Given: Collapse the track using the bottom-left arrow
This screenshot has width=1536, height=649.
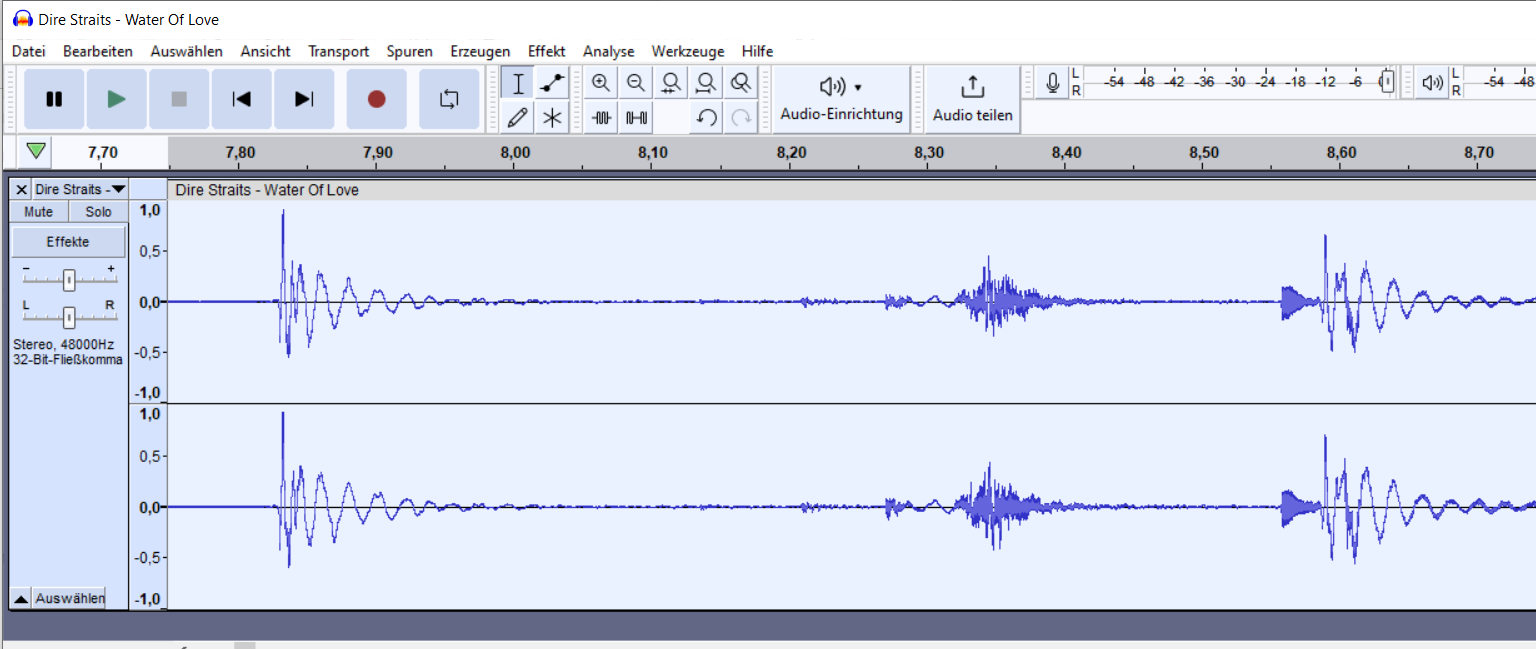Looking at the screenshot, I should pyautogui.click(x=20, y=599).
